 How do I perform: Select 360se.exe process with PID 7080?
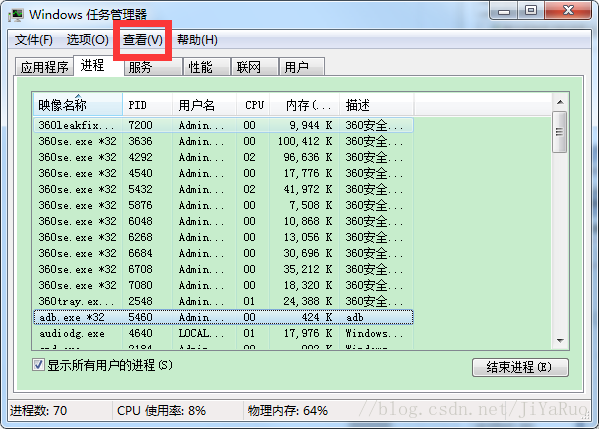pos(223,286)
